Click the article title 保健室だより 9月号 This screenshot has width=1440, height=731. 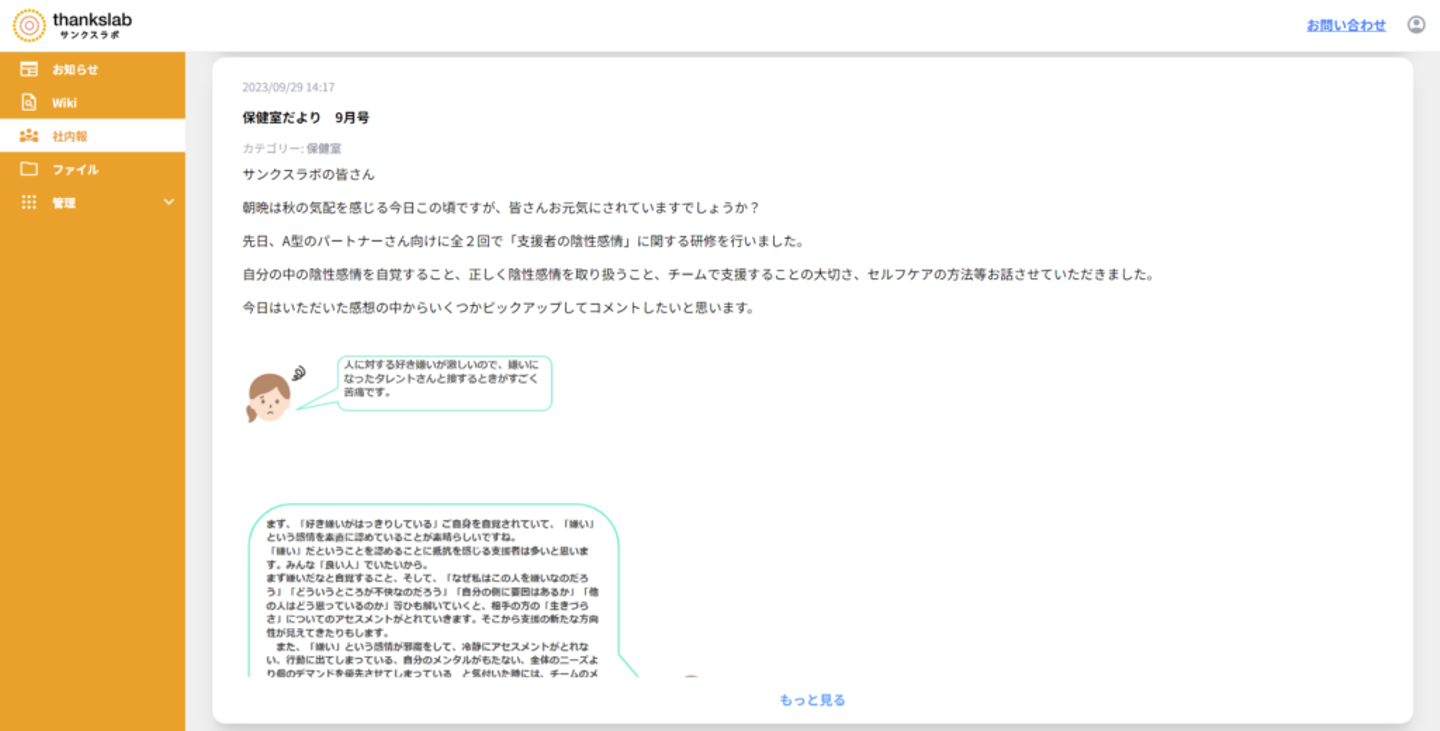tap(306, 118)
